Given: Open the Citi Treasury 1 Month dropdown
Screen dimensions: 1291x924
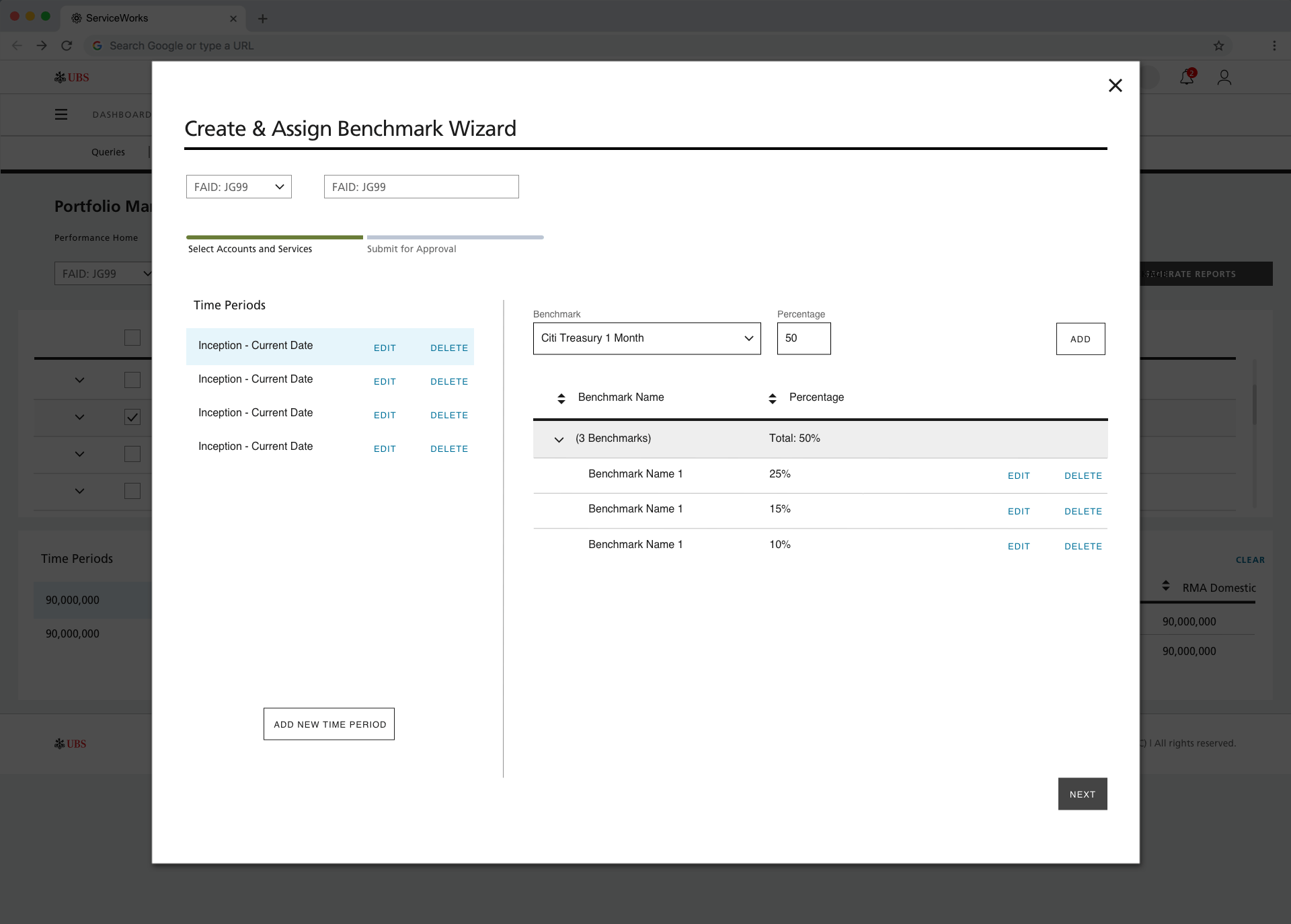Looking at the screenshot, I should click(646, 338).
